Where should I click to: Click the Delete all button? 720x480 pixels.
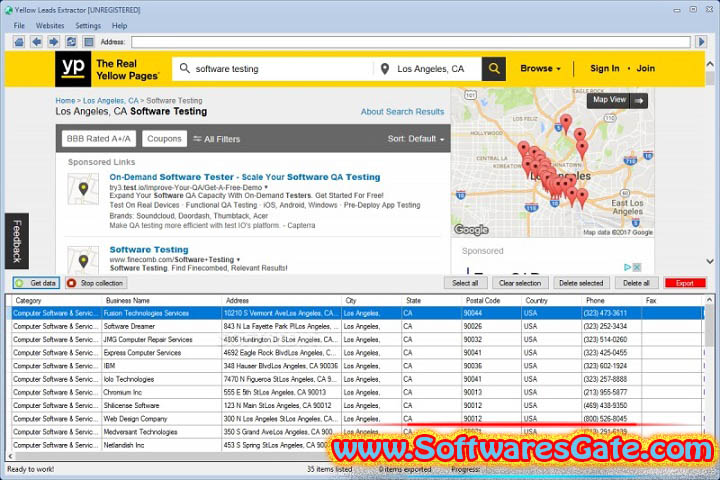point(636,283)
